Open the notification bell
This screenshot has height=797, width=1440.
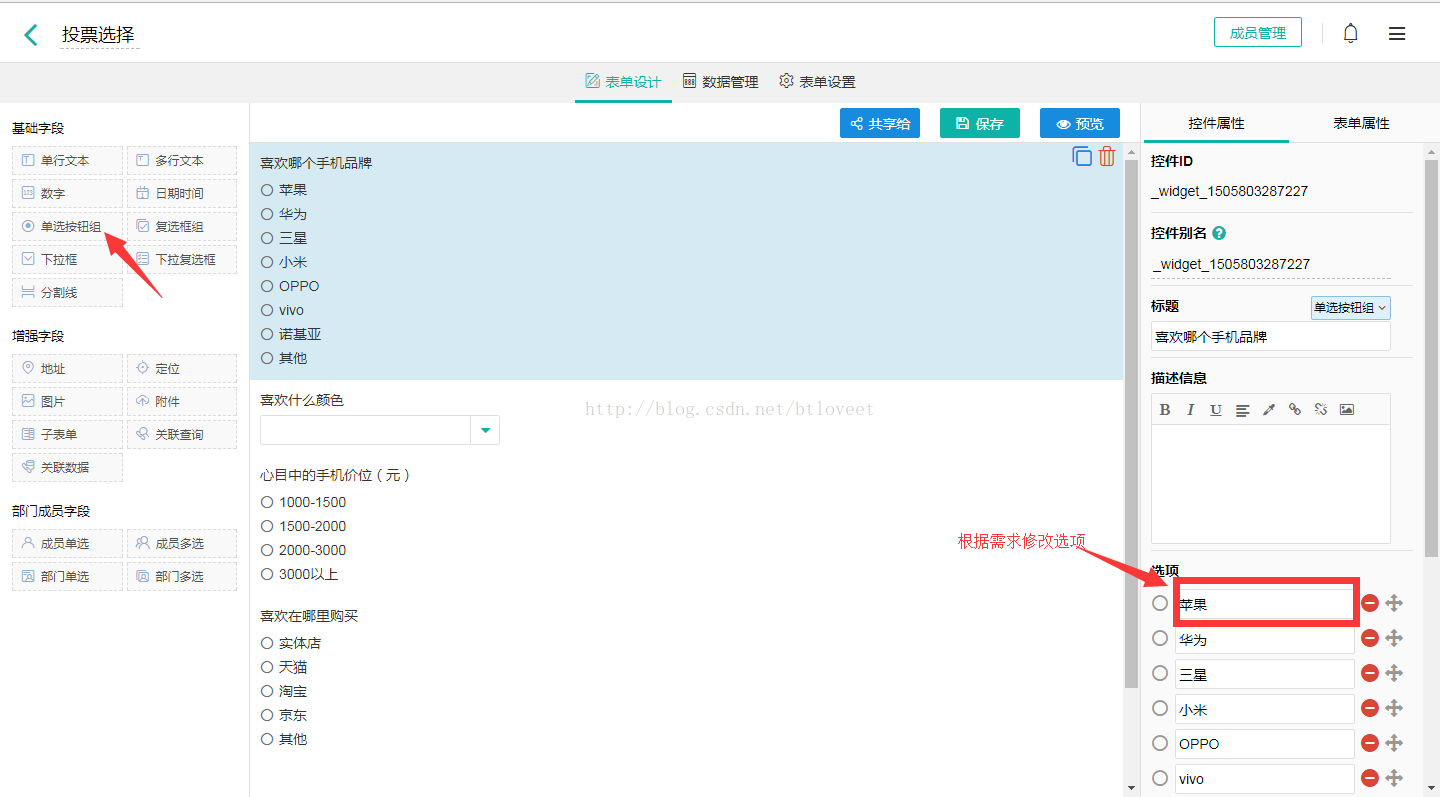click(x=1351, y=33)
